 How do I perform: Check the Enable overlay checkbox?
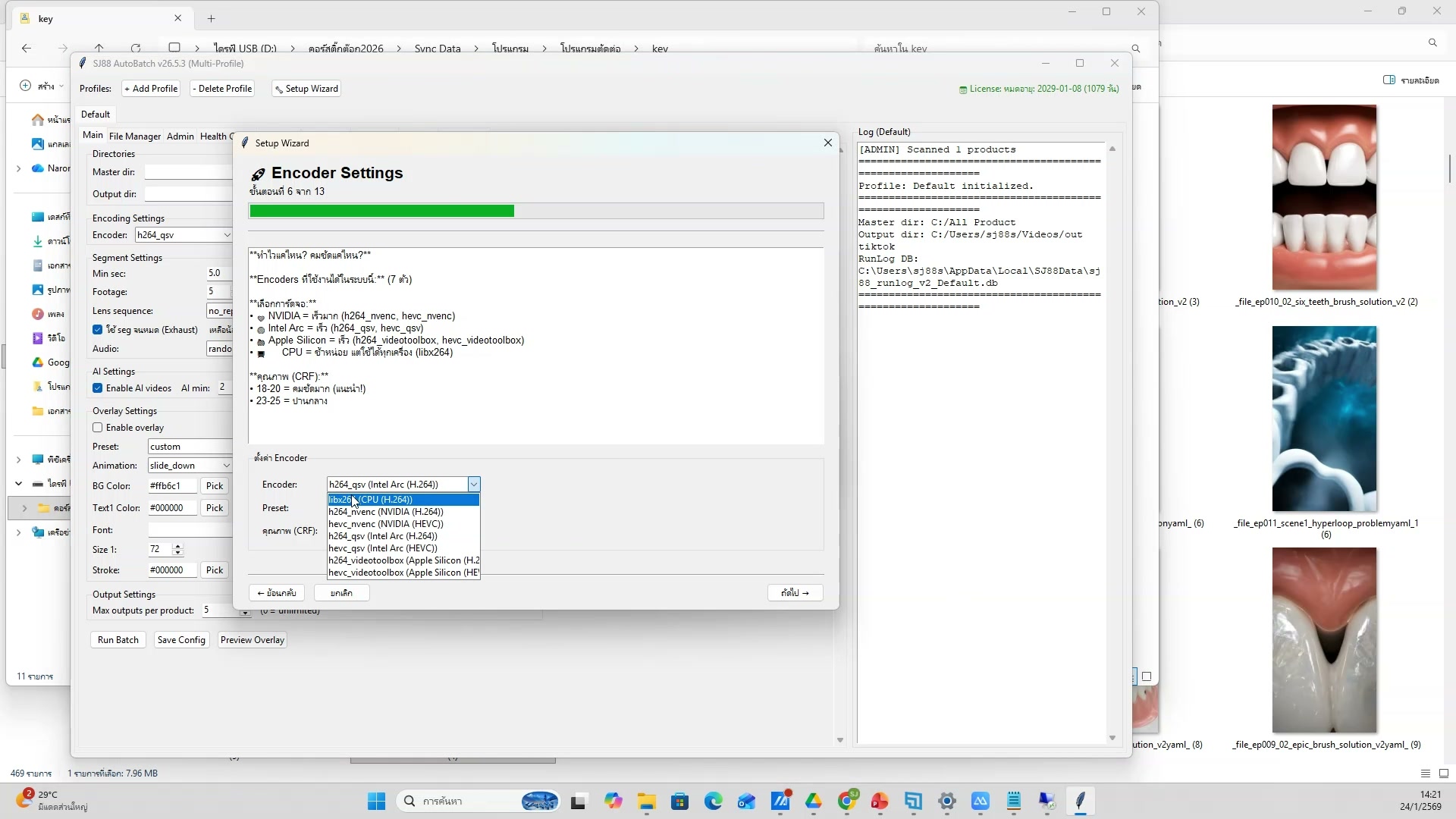[x=98, y=428]
